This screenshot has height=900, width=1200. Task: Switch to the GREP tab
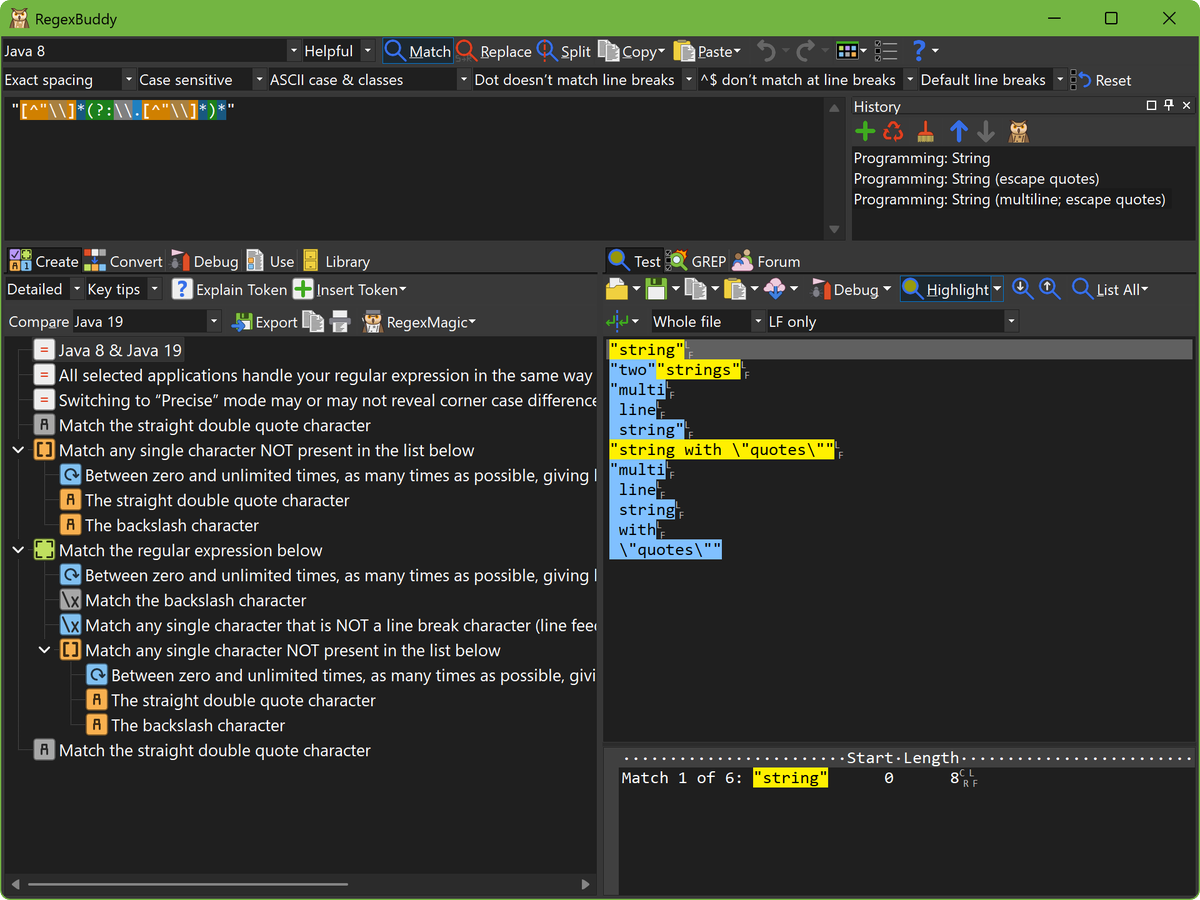coord(696,261)
